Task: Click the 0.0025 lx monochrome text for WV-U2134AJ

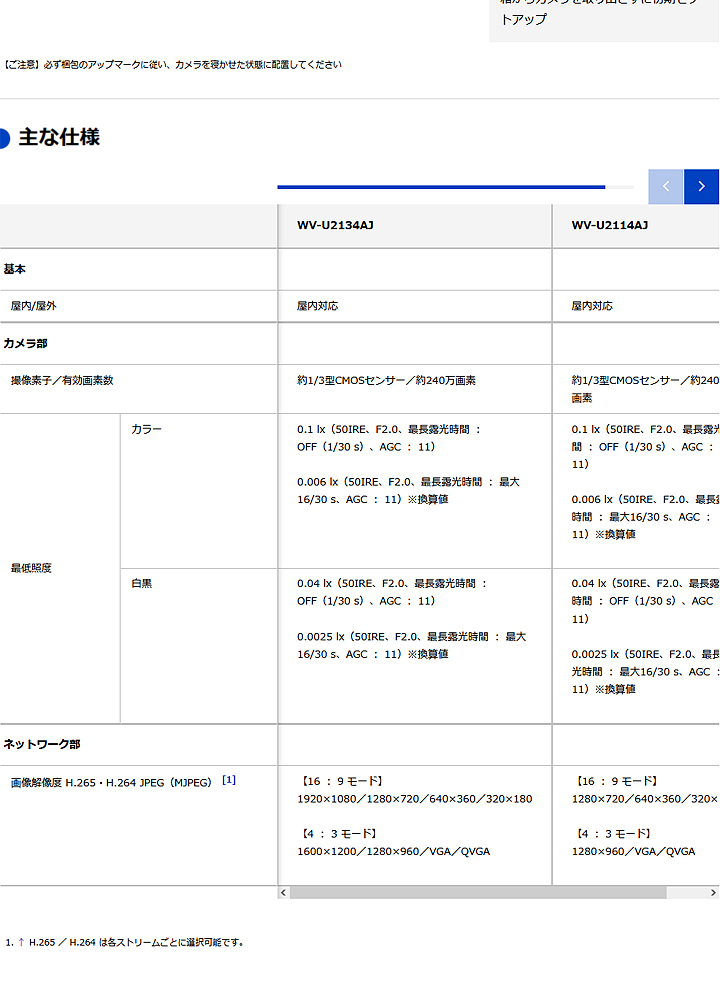Action: pos(411,645)
